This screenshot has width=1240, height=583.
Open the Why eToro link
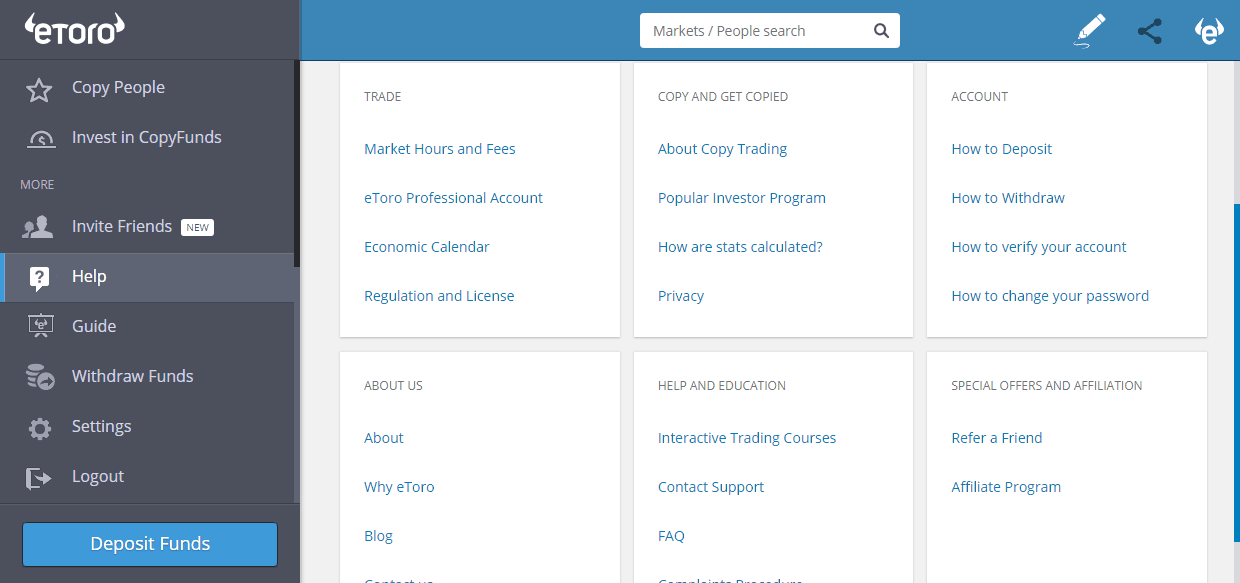coord(399,487)
